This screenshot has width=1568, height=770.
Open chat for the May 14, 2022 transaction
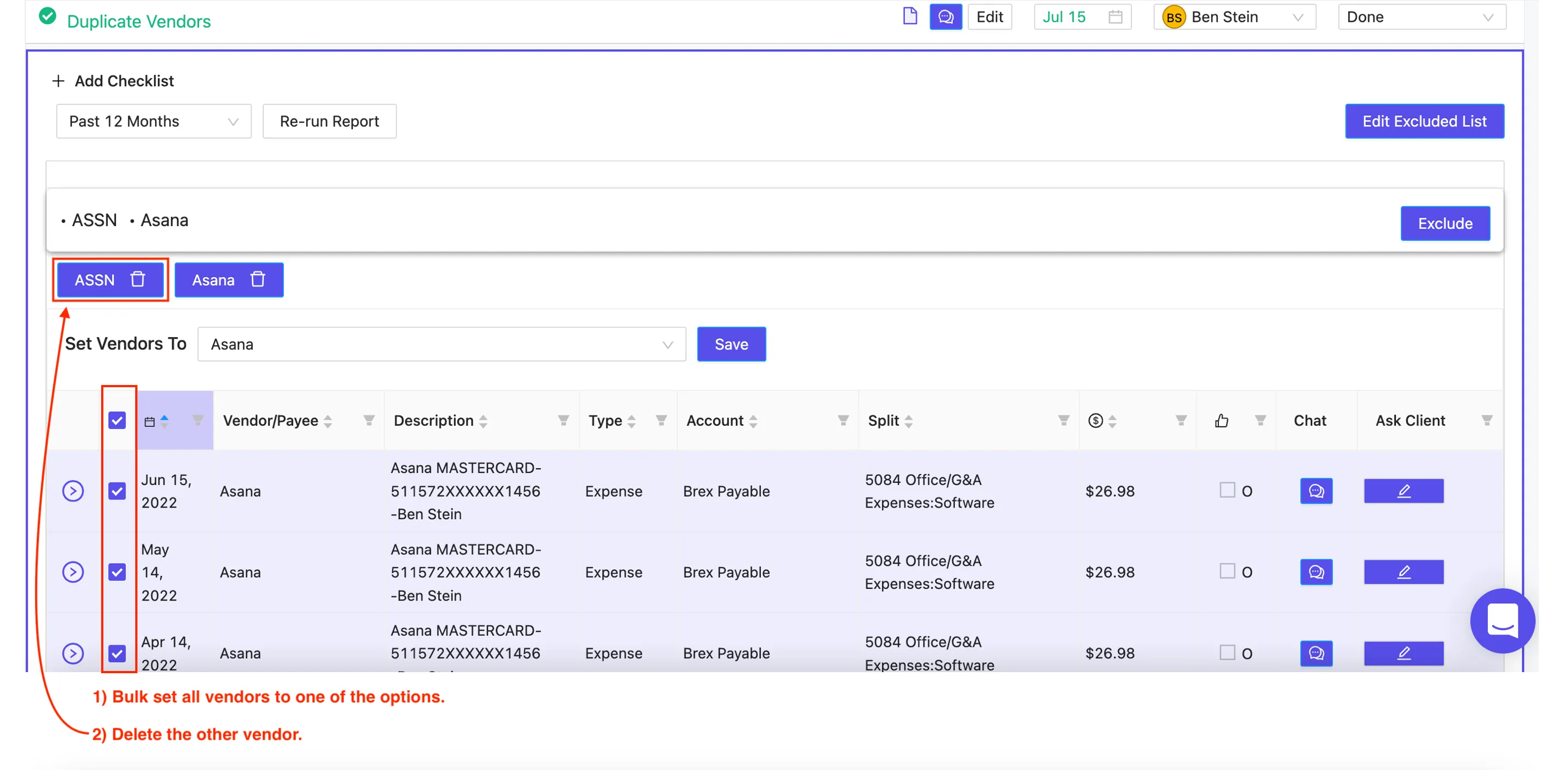coord(1316,571)
